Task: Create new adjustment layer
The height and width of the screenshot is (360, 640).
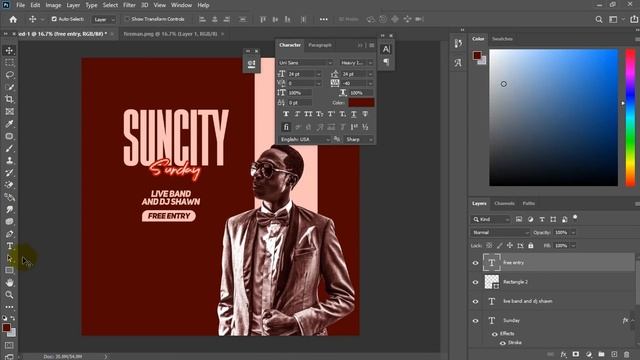Action: click(589, 355)
